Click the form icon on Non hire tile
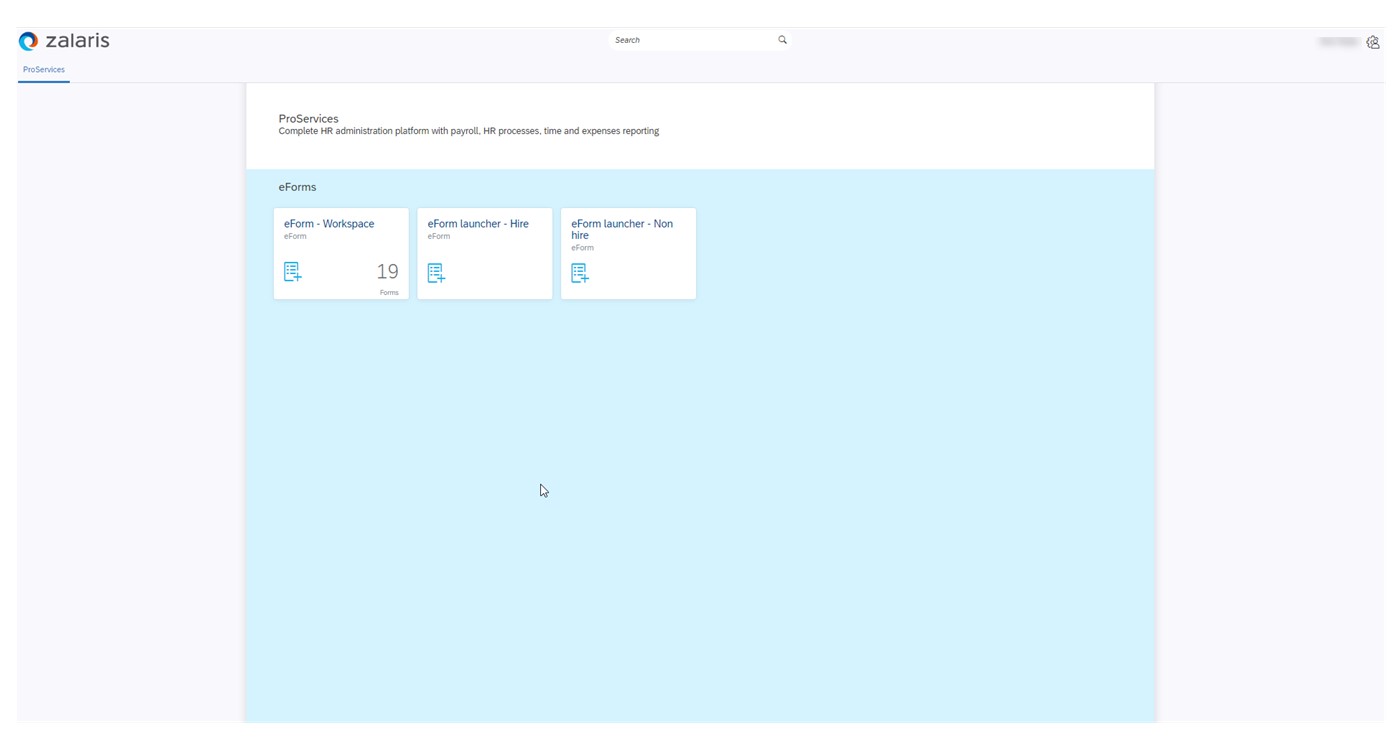 tap(580, 273)
